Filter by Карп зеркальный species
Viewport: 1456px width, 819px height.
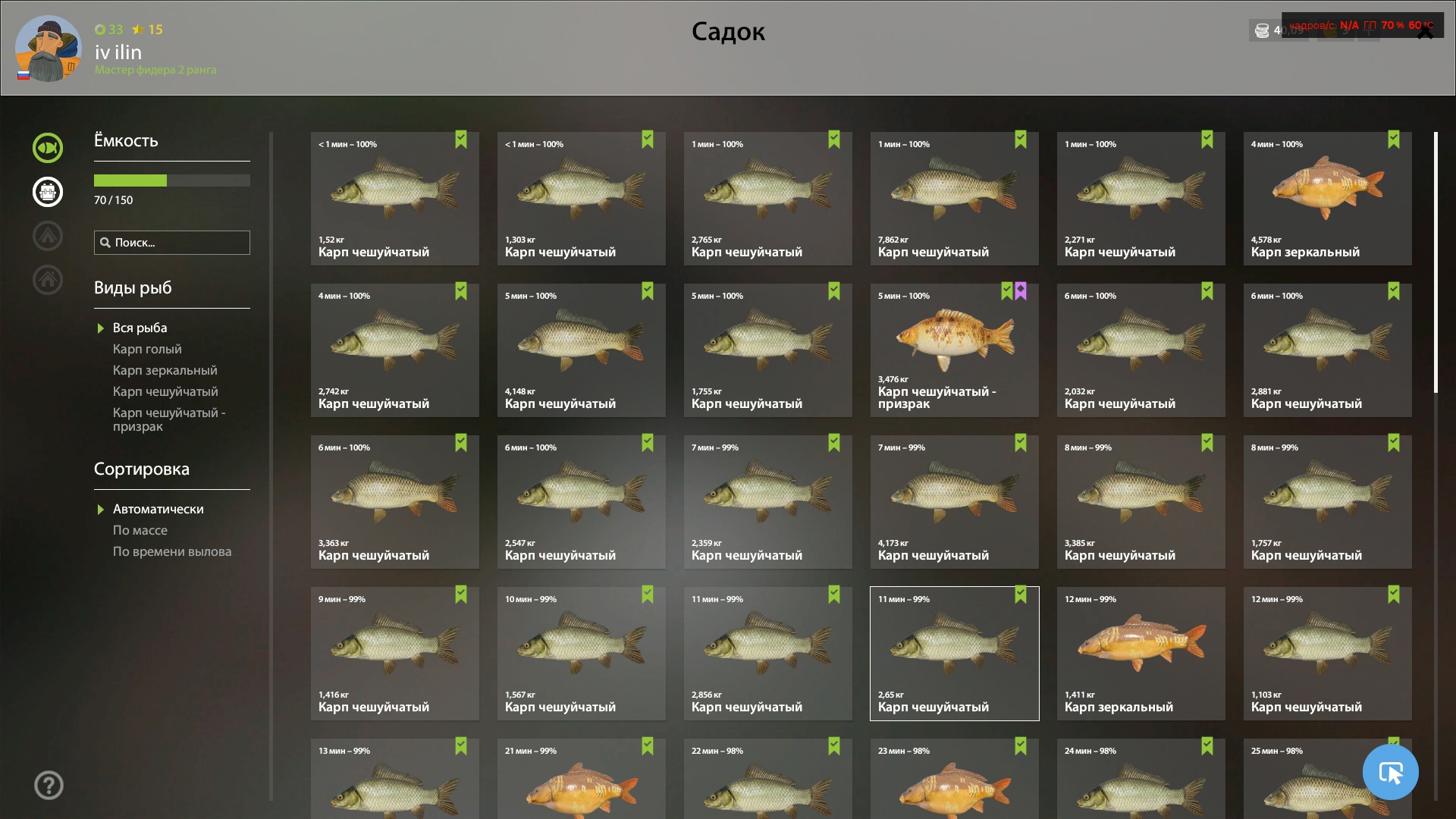point(165,370)
